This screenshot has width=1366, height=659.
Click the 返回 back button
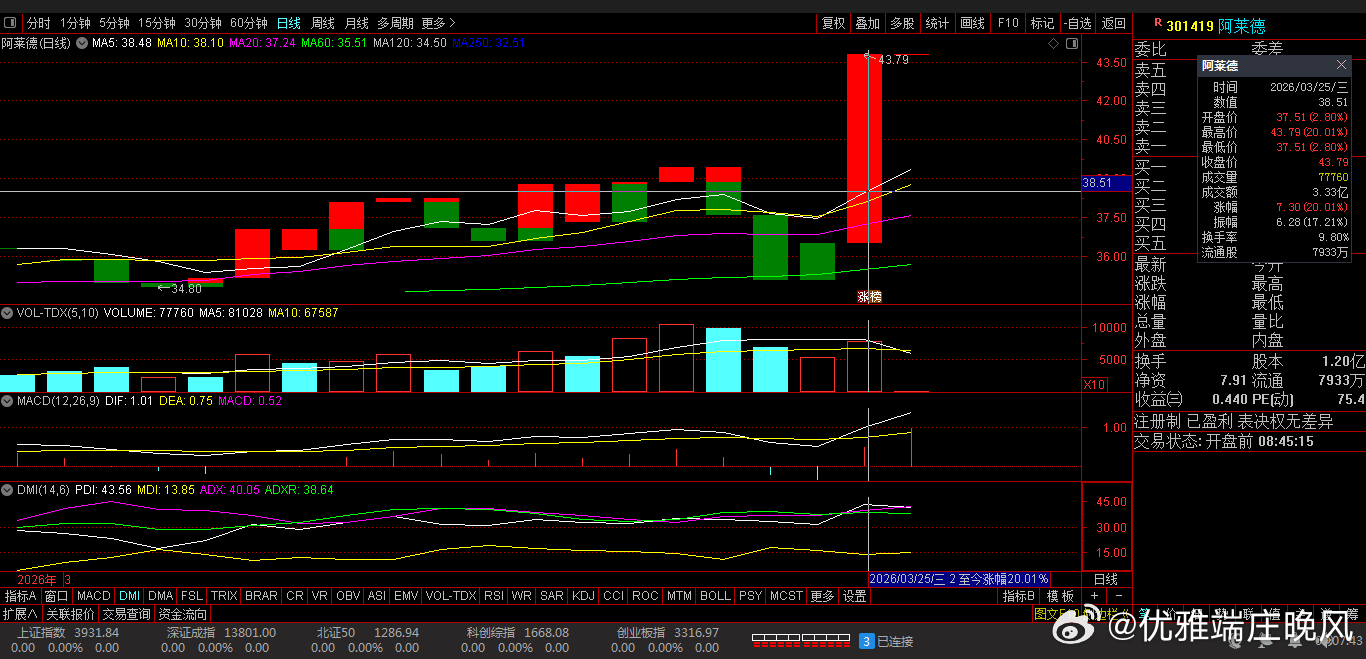click(1113, 23)
